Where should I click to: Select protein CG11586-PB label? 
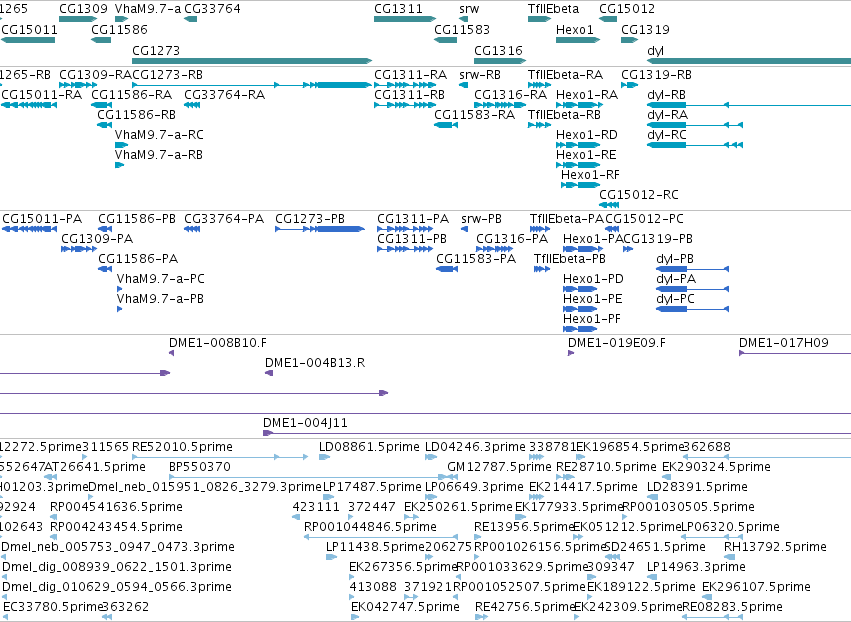(x=137, y=219)
